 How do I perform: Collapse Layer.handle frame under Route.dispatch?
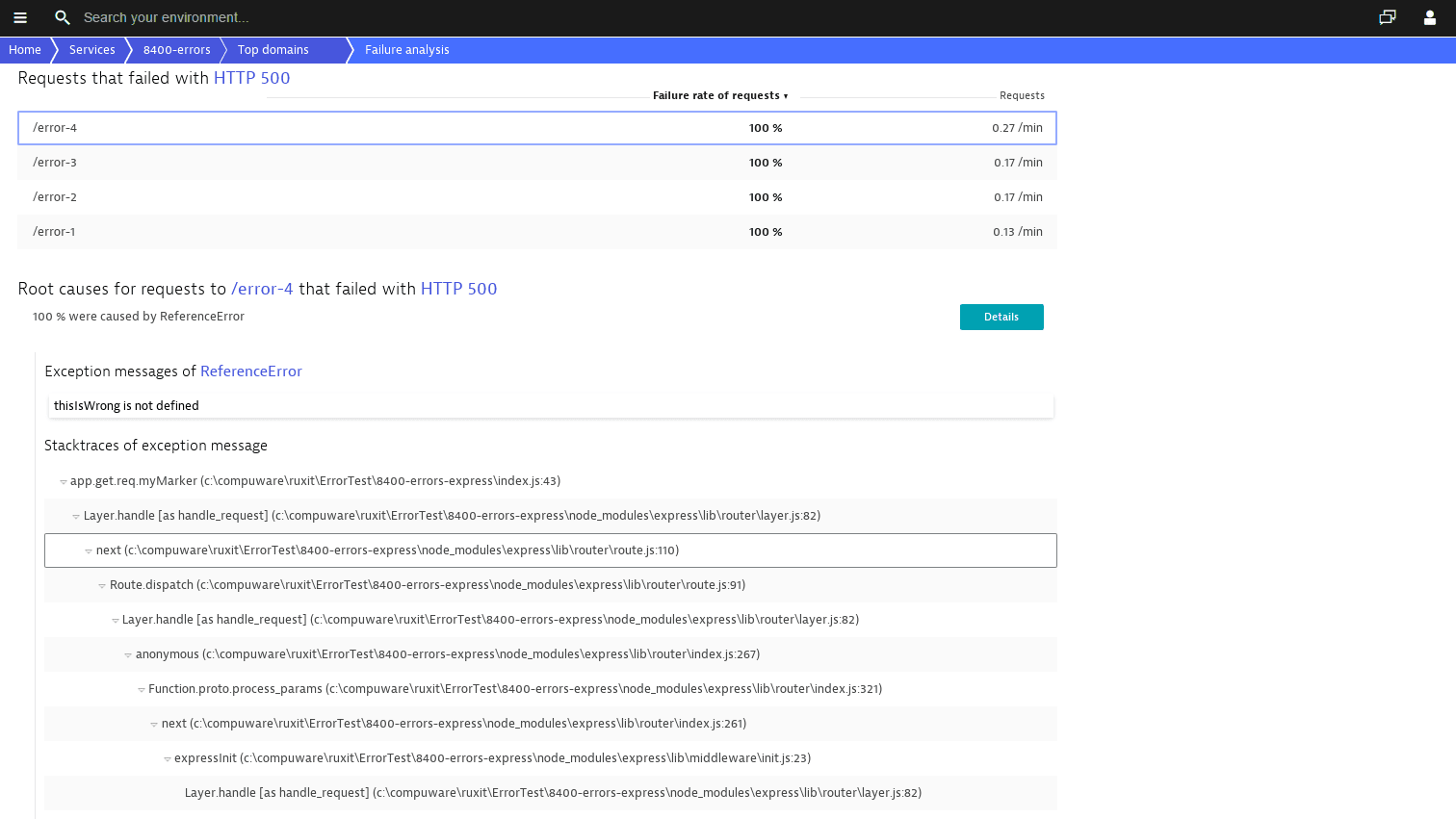[x=116, y=621]
